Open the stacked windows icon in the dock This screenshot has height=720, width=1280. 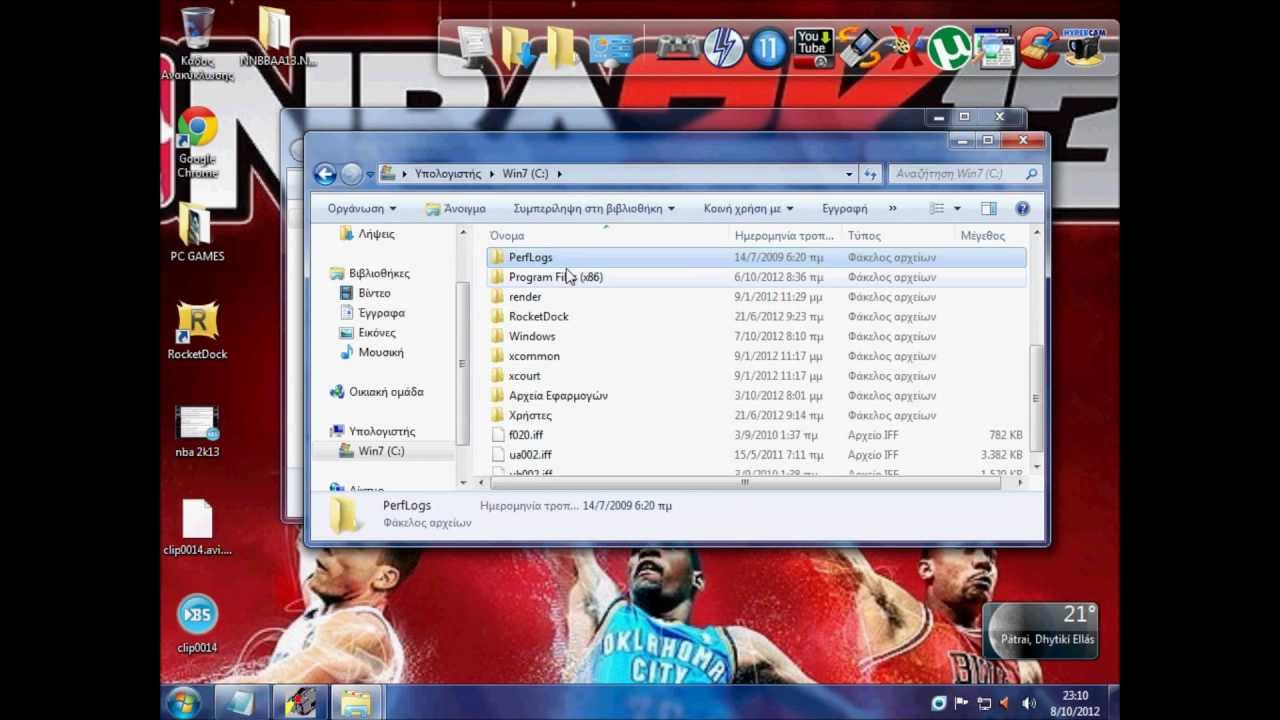pyautogui.click(x=994, y=48)
